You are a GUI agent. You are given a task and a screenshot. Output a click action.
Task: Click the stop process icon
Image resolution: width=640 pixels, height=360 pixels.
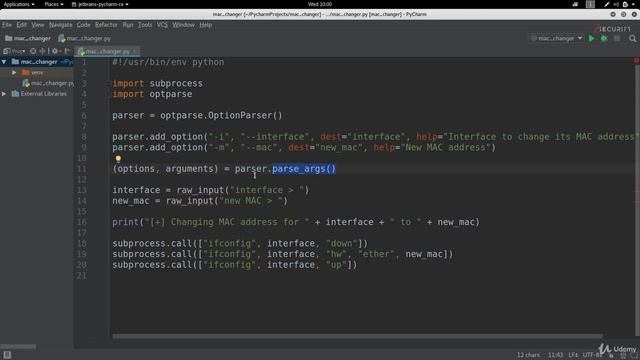click(x=617, y=38)
